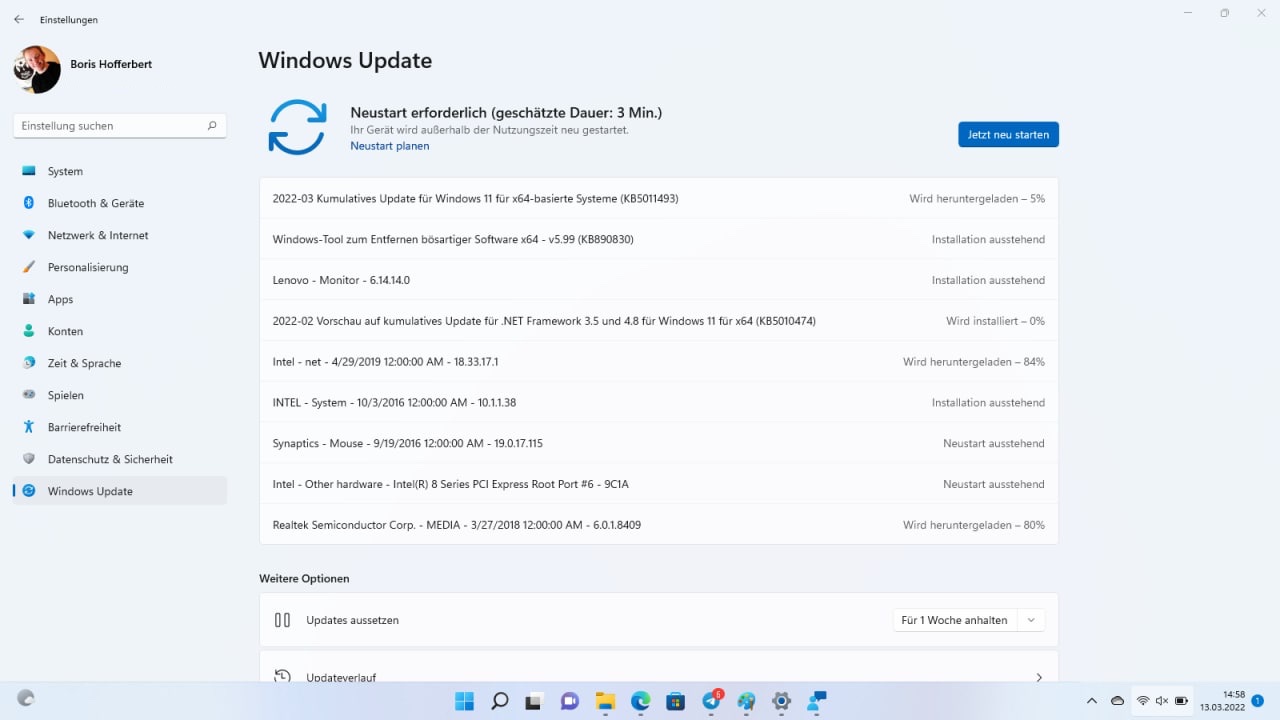Show hidden tray icons via the chevron
Viewport: 1280px width, 720px height.
(1091, 701)
